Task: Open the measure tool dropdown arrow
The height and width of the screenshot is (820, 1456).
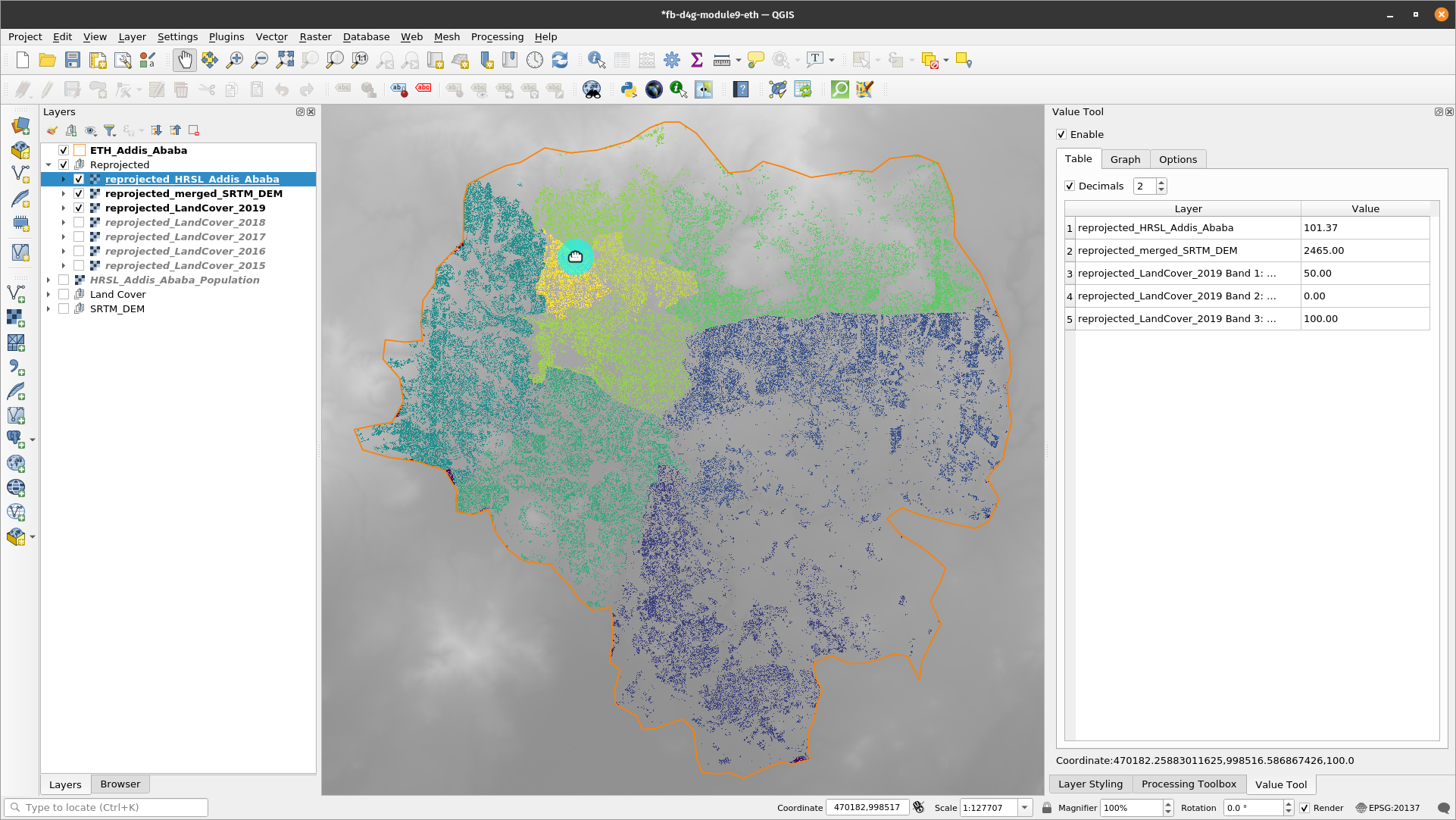Action: [738, 61]
